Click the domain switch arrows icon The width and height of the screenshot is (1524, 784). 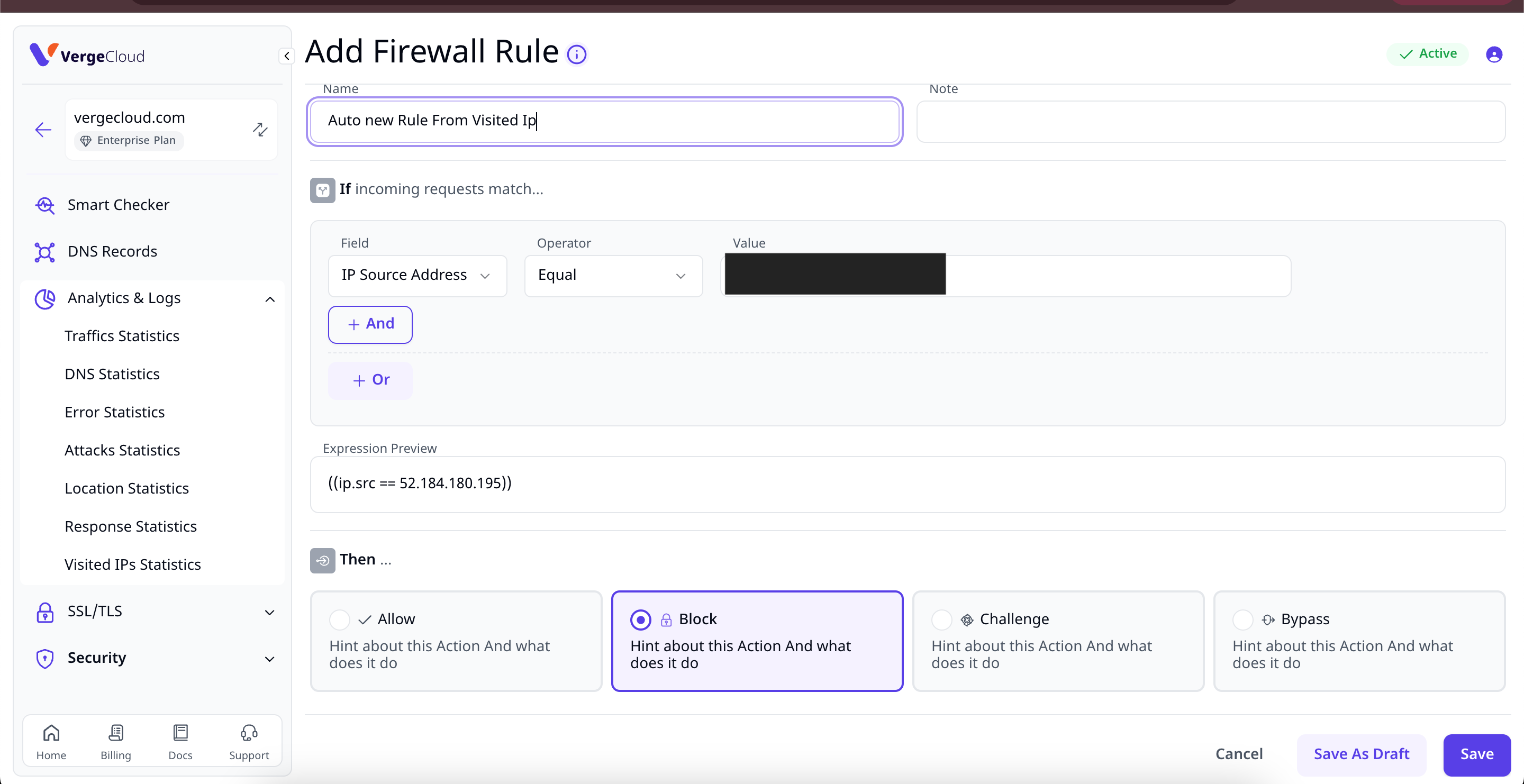coord(260,129)
